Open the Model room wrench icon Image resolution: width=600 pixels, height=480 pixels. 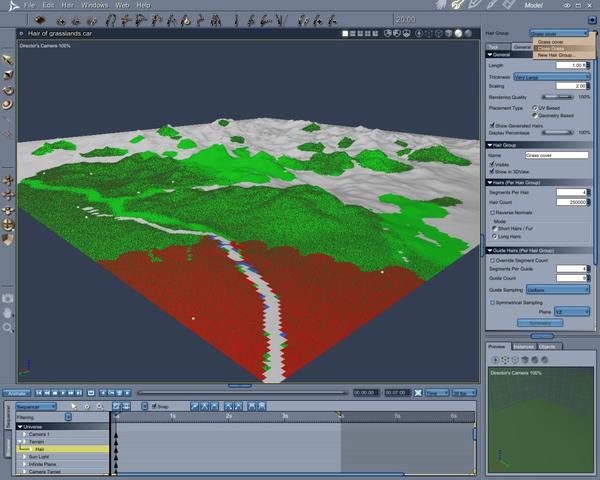(457, 5)
